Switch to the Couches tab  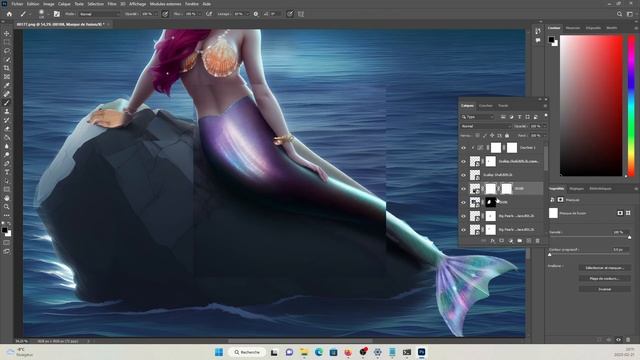[486, 106]
